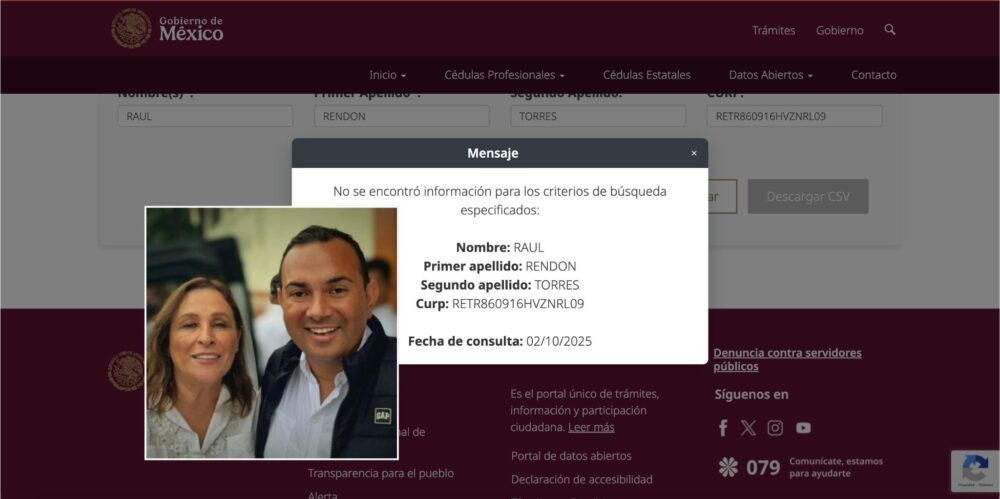The image size is (1000, 499).
Task: Click the overlaid photo of two people
Action: tap(272, 332)
